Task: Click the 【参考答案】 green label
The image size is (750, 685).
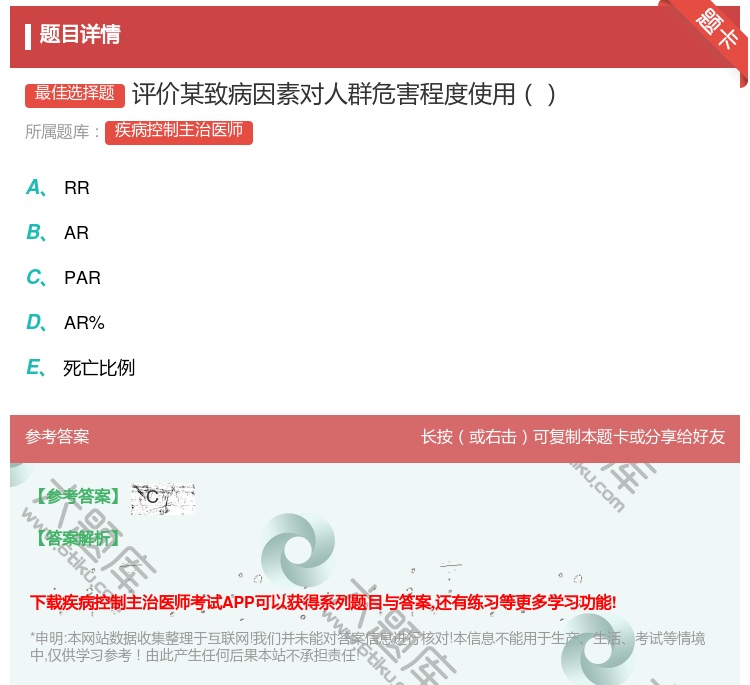Action: pyautogui.click(x=79, y=497)
